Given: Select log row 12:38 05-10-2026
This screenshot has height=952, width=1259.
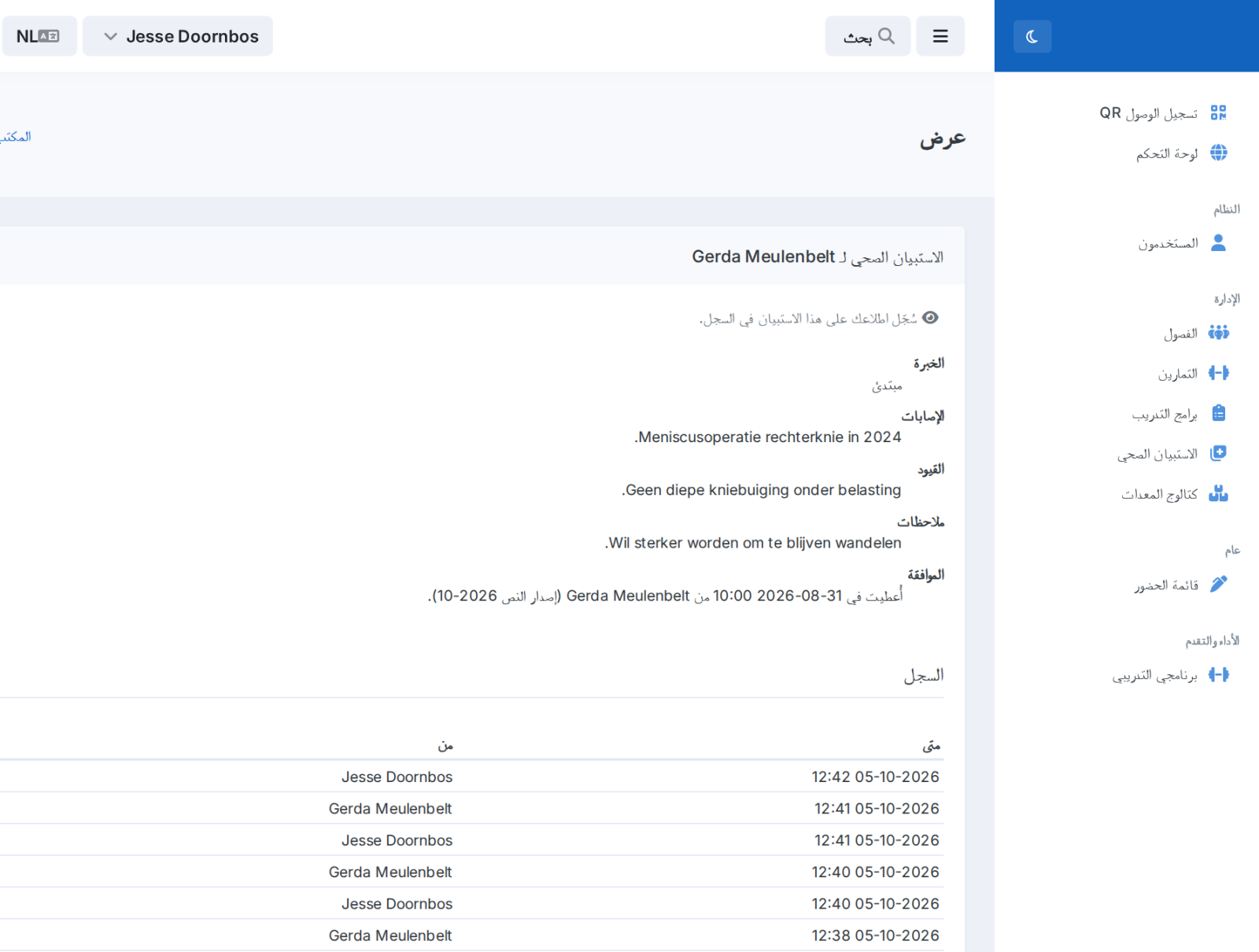Looking at the screenshot, I should point(471,935).
